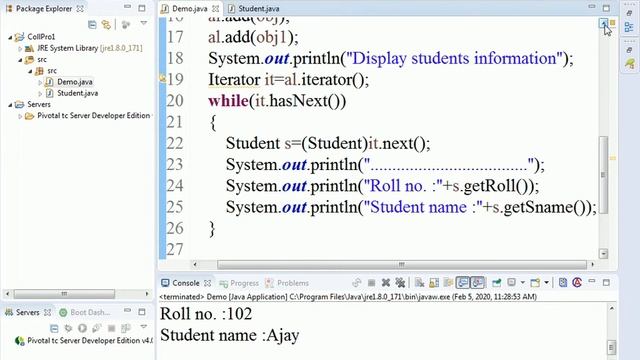Click the chain link icon in Console toolbar
The height and width of the screenshot is (360, 640).
click(x=356, y=282)
